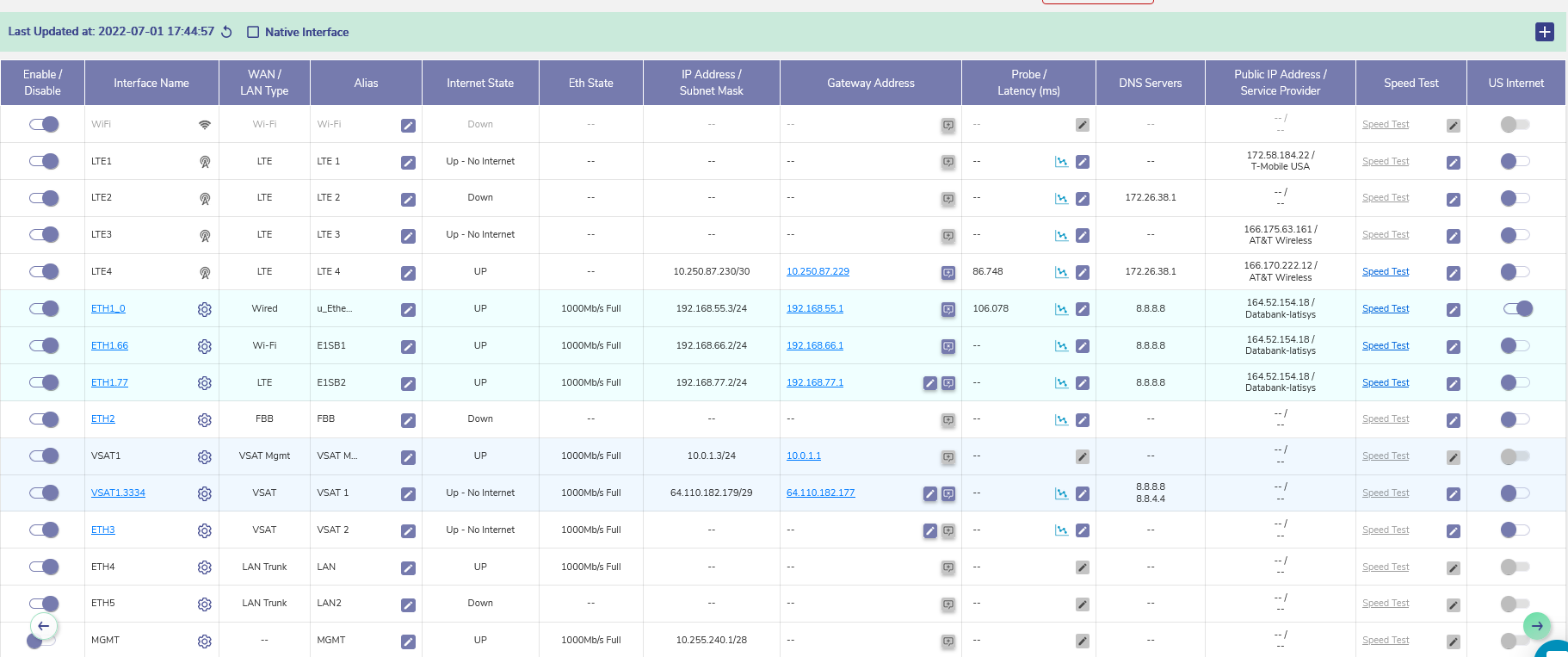
Task: Click the Interface Name column header
Action: tap(151, 83)
